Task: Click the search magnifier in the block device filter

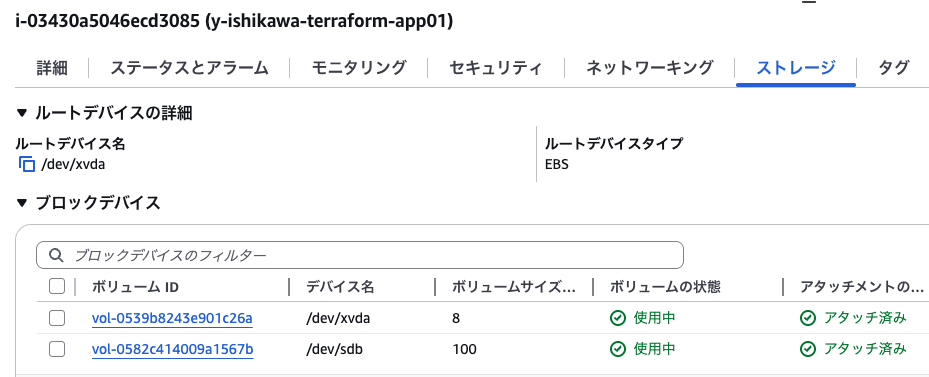Action: pyautogui.click(x=56, y=255)
